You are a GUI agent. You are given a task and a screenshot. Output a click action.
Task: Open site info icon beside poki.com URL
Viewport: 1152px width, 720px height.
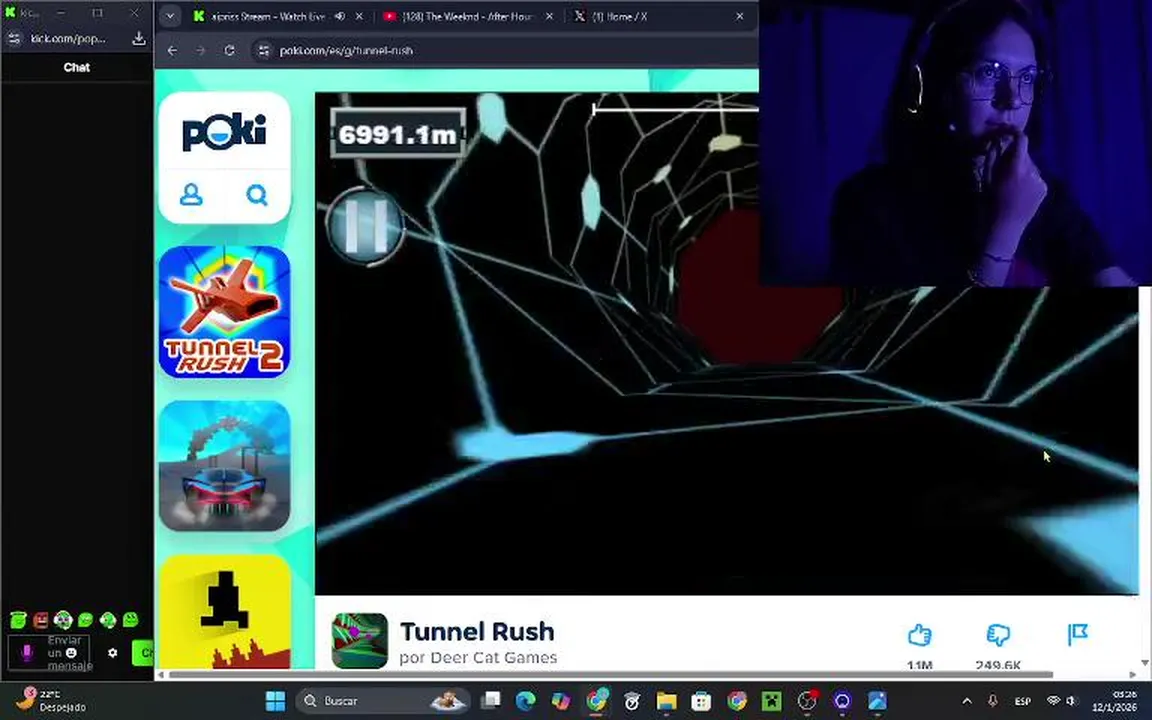click(263, 51)
